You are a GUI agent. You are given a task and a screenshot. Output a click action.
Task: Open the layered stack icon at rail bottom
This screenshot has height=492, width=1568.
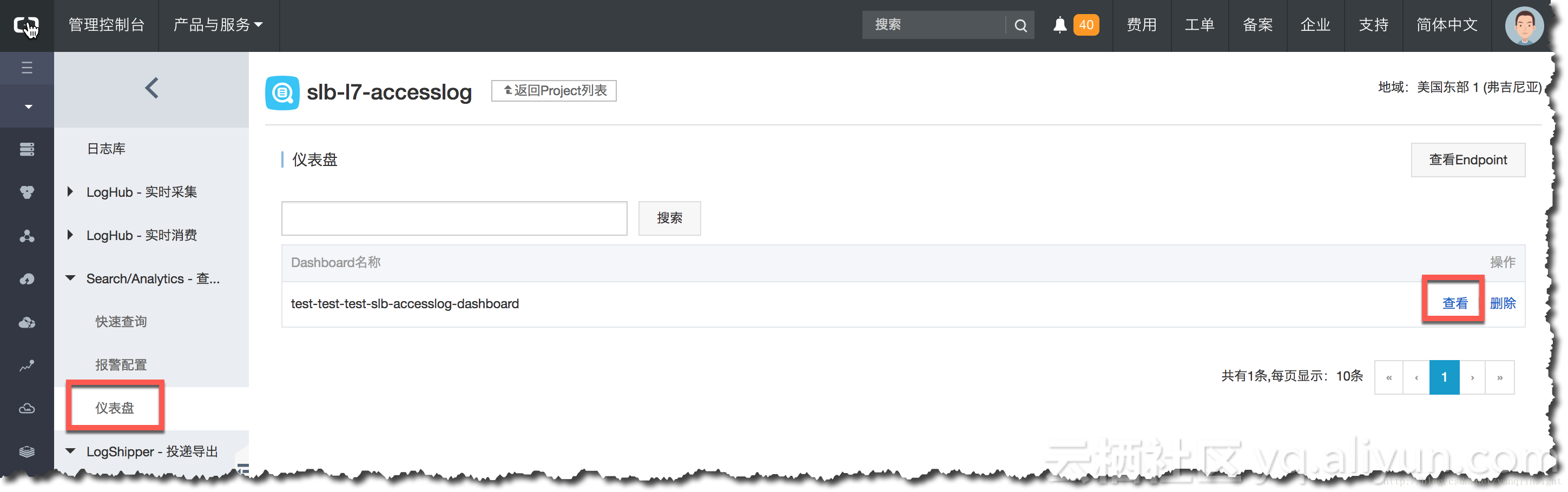tap(27, 452)
